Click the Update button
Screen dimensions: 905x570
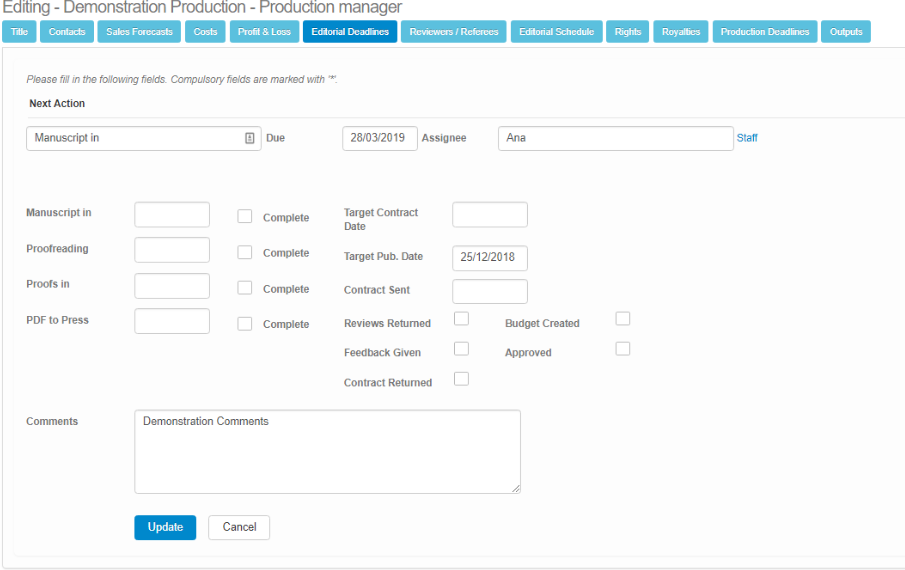[165, 527]
